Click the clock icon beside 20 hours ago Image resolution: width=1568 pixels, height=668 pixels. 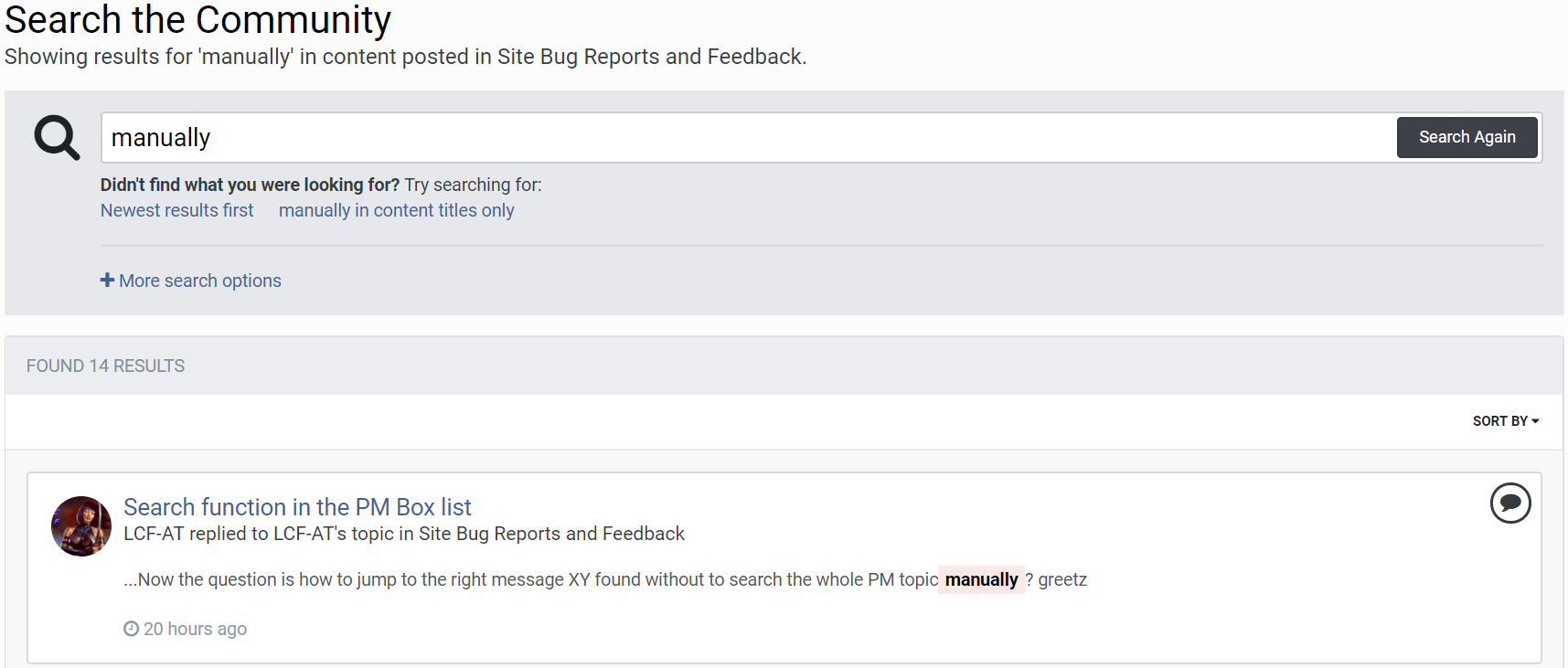[x=132, y=629]
